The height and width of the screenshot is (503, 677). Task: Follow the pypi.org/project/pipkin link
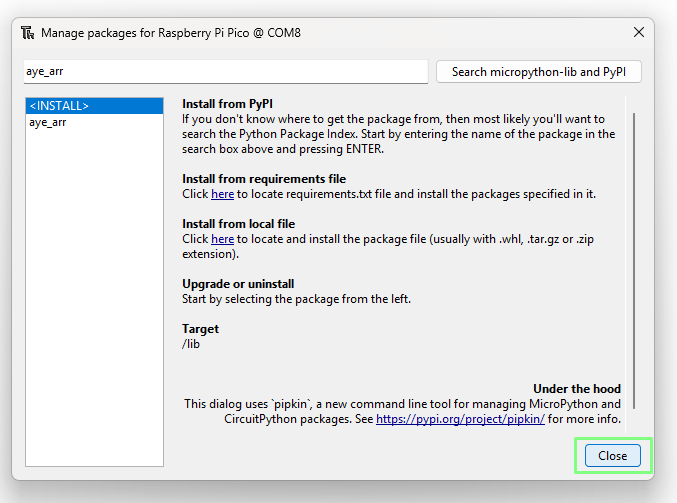click(x=460, y=419)
